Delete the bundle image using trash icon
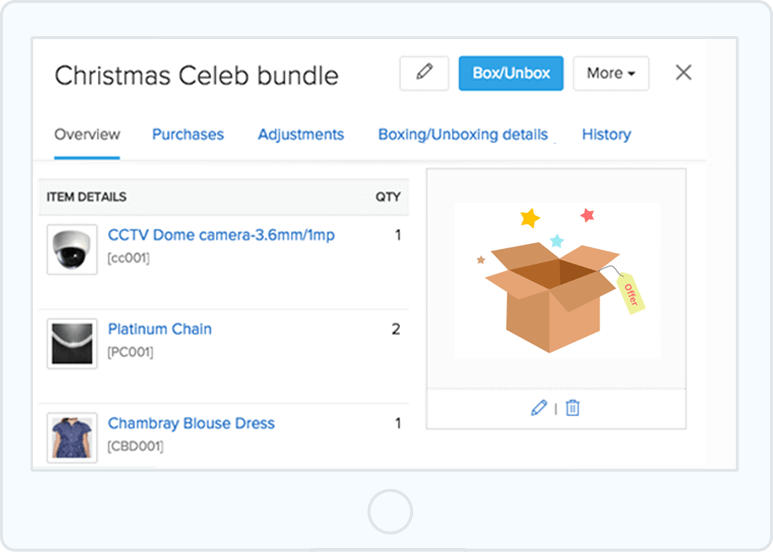Screen dimensions: 773x552 (572, 408)
